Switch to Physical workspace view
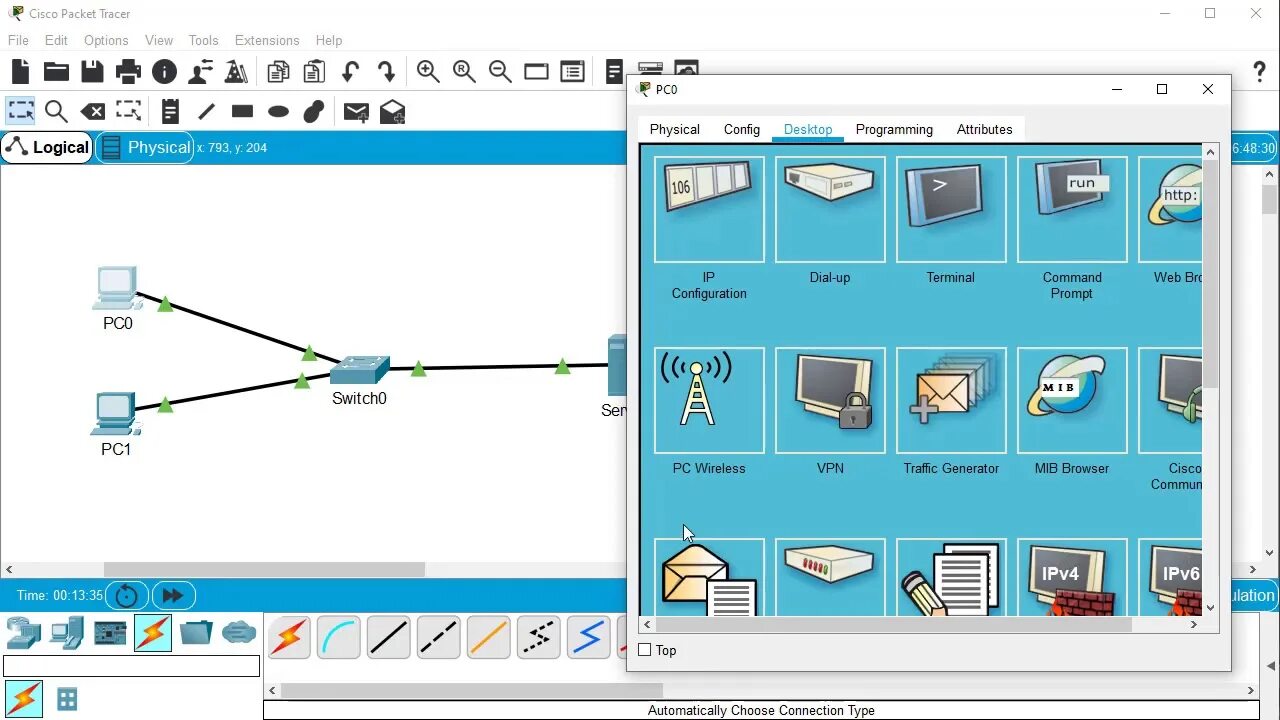 (145, 147)
